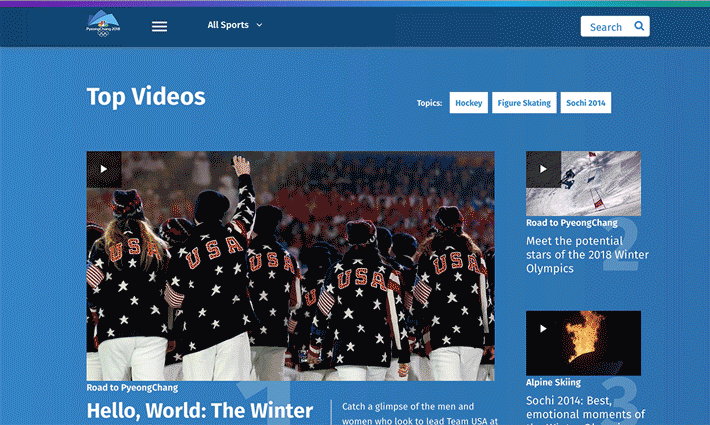The width and height of the screenshot is (710, 425).
Task: Open 'Meet the potential stars' article link
Action: (x=587, y=254)
